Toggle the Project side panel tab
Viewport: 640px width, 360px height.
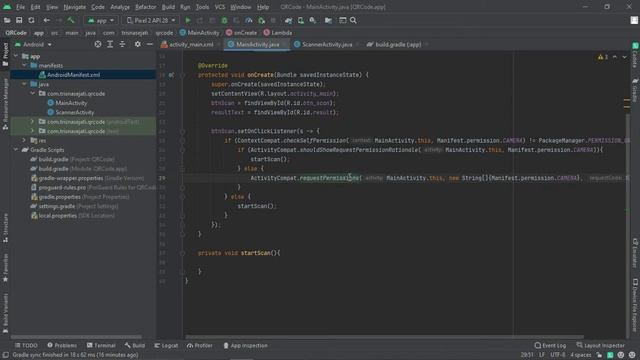5,54
